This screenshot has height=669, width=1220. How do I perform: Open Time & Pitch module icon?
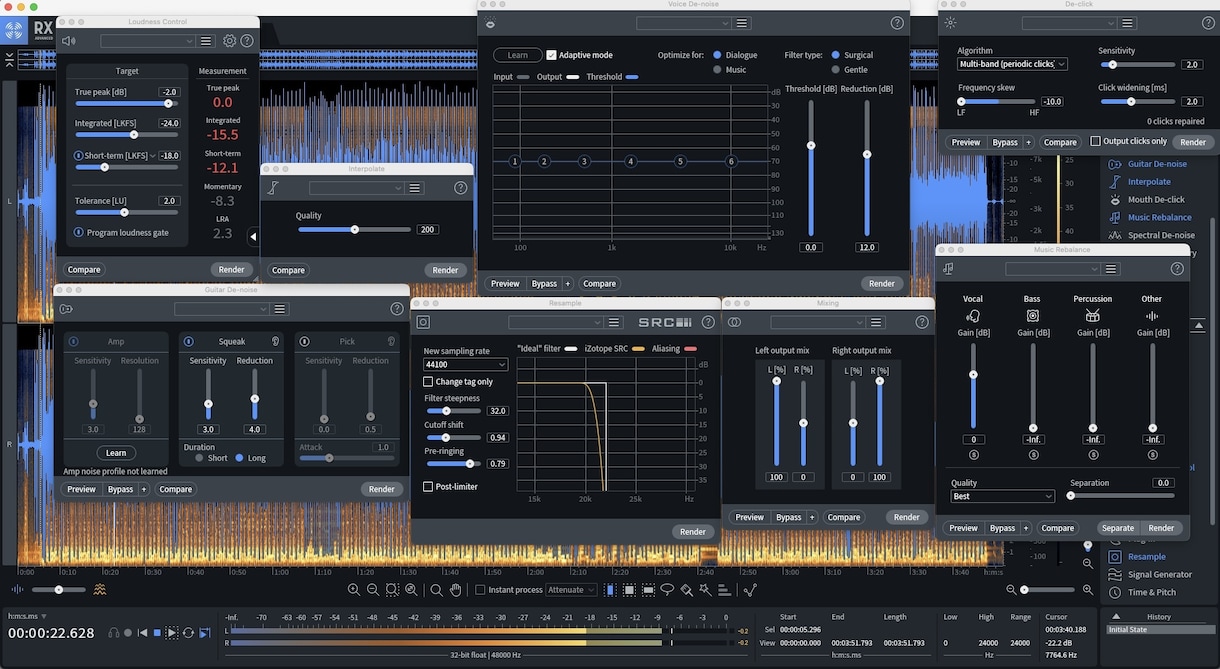pos(1115,593)
